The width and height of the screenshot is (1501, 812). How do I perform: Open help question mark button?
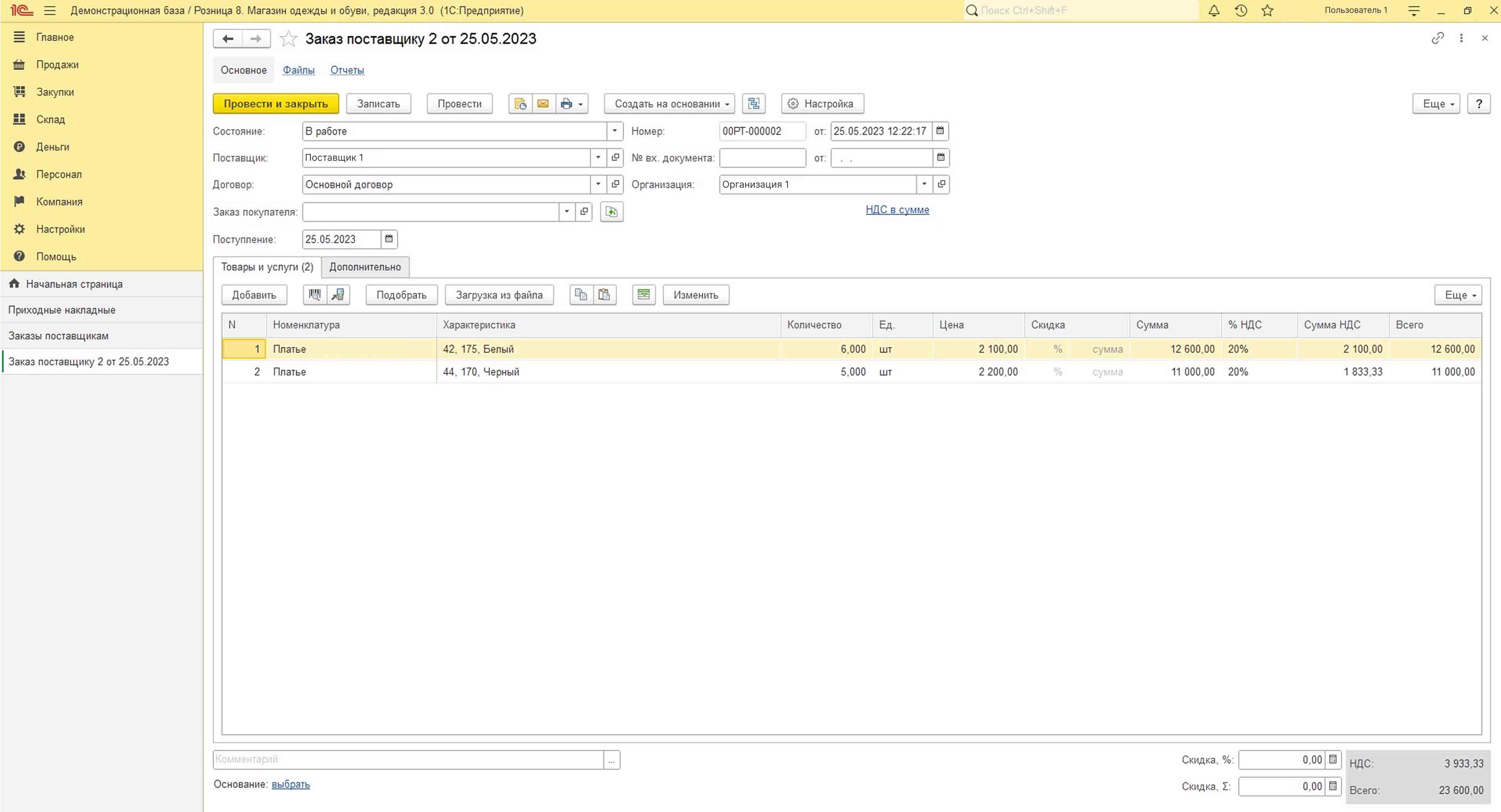coord(1479,104)
